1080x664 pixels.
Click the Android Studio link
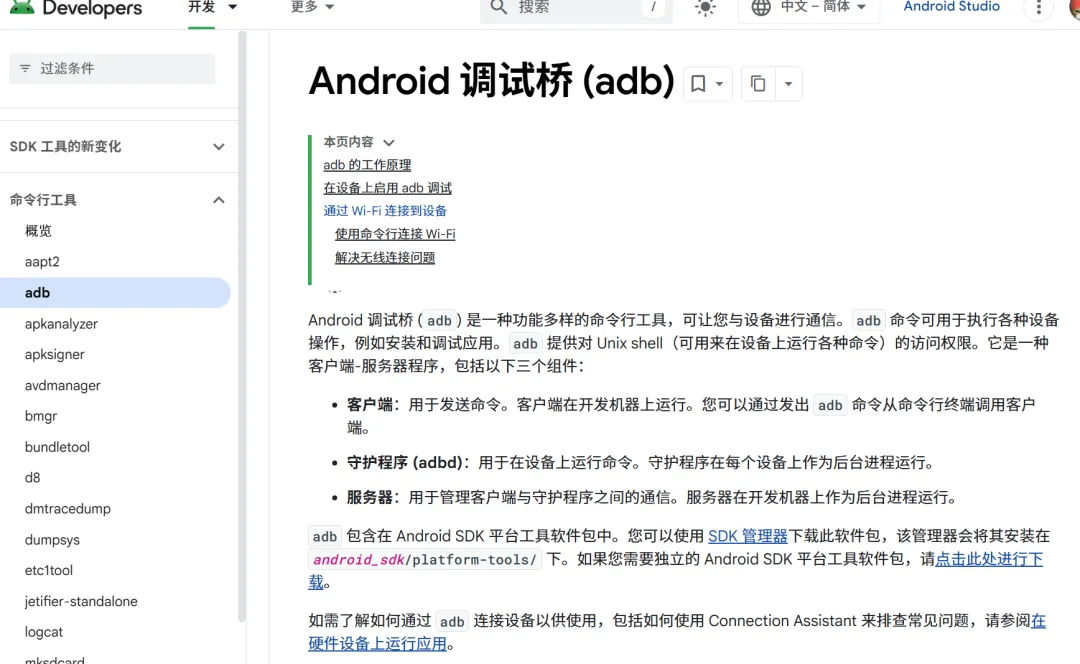951,7
